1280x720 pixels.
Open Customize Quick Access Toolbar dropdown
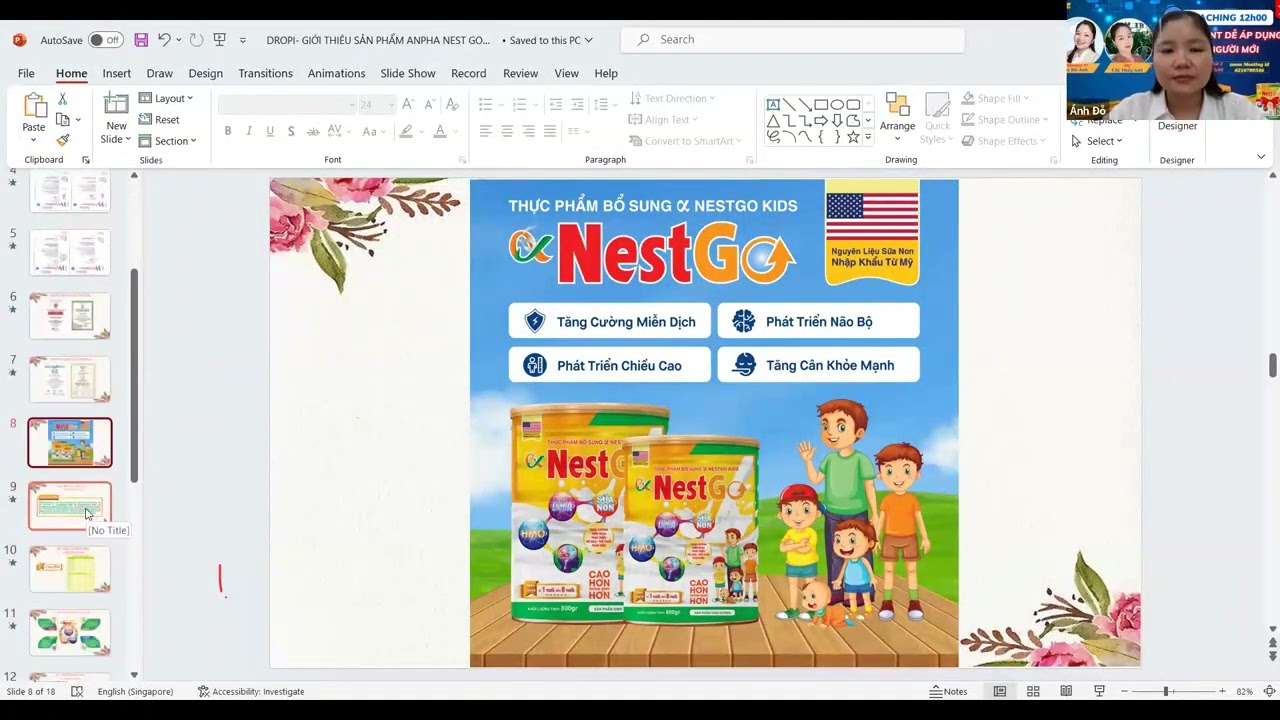point(243,41)
